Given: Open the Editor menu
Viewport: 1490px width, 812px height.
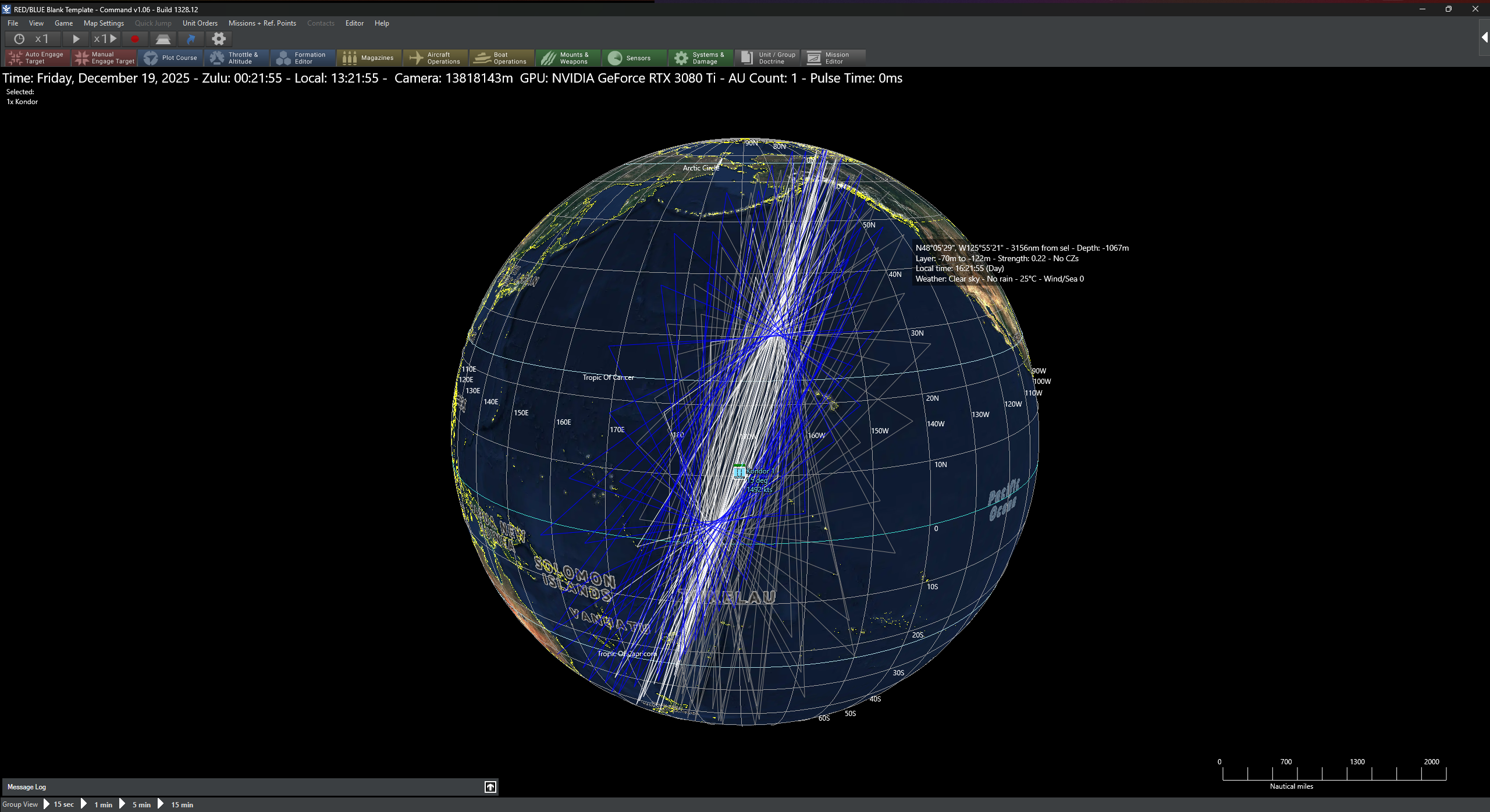Looking at the screenshot, I should coord(354,23).
